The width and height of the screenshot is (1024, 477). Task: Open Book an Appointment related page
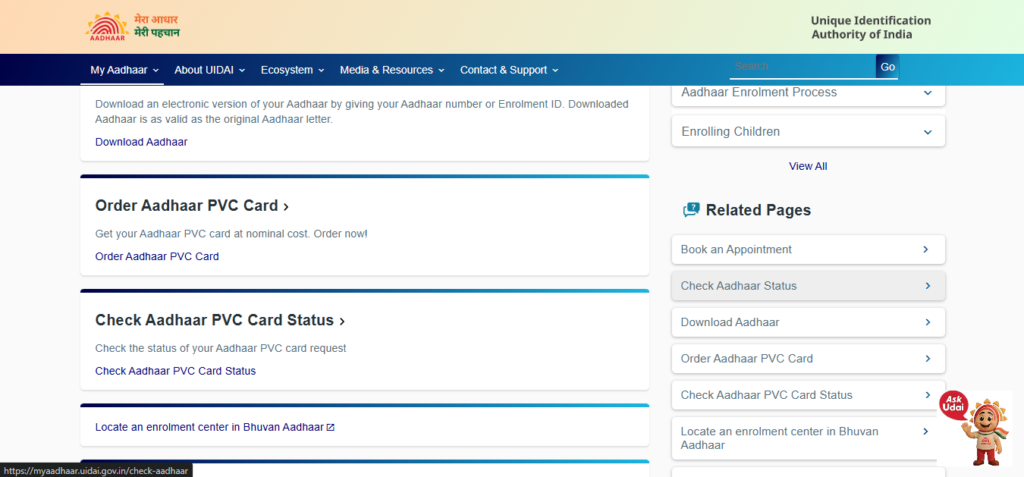coord(808,250)
